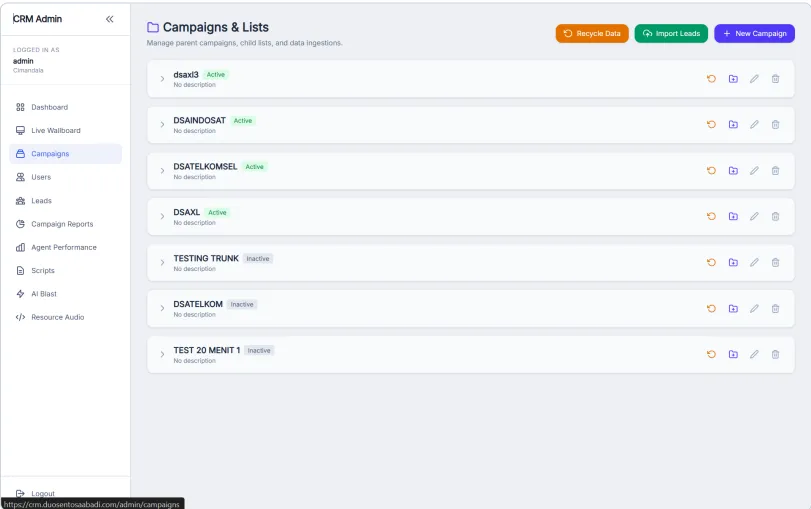Open Resource Audio page
This screenshot has width=811, height=509.
(x=66, y=317)
